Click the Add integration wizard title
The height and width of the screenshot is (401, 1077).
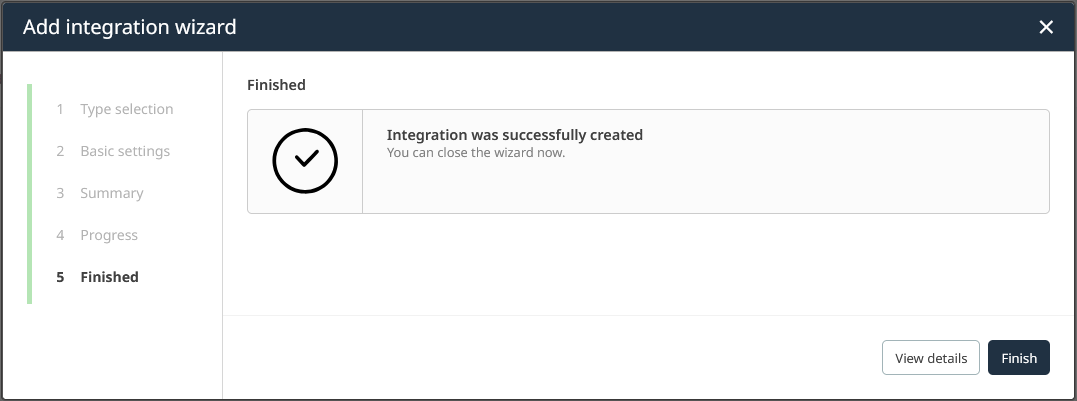point(130,27)
